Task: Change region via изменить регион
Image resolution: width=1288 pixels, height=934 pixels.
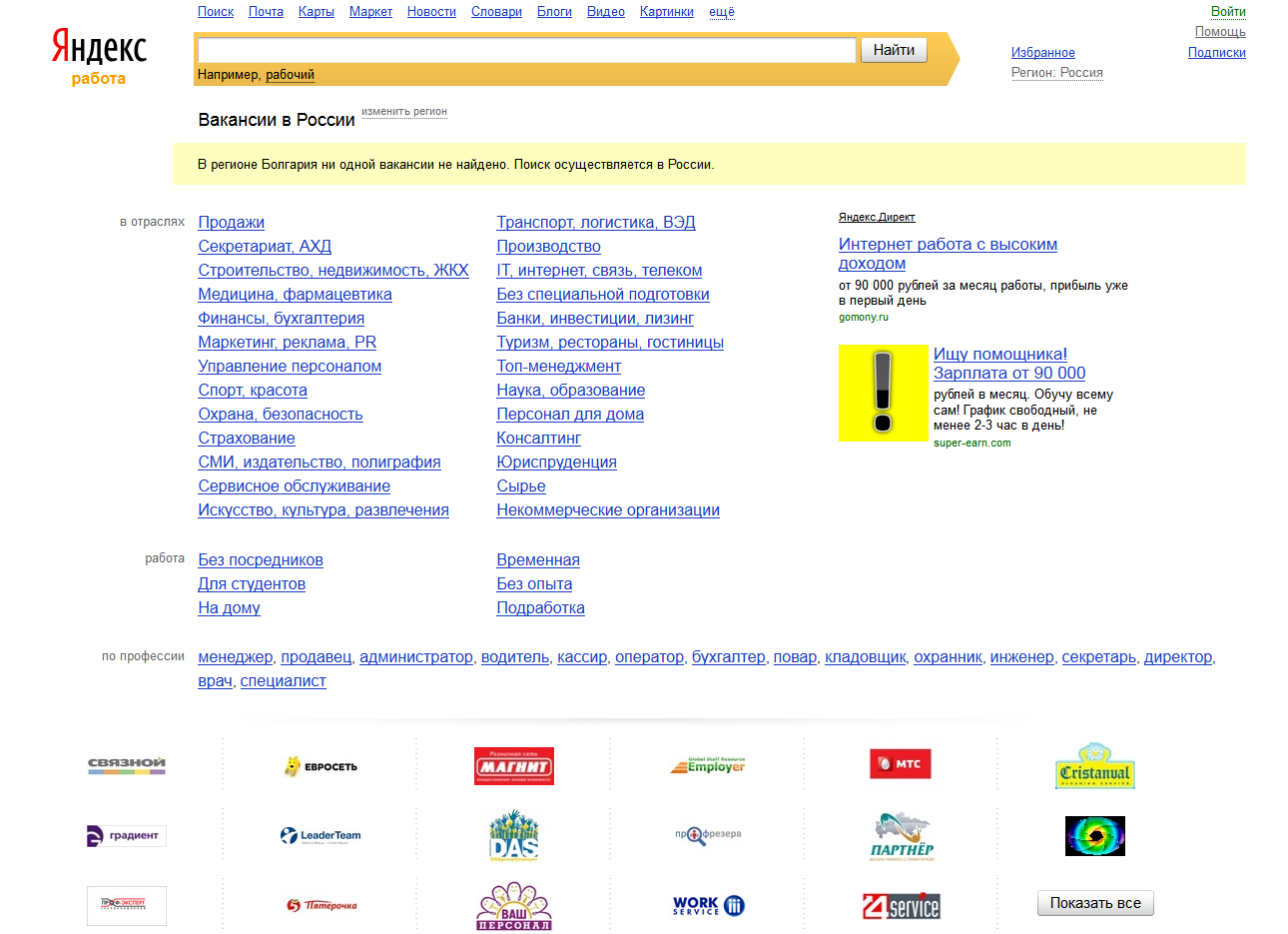Action: [404, 112]
